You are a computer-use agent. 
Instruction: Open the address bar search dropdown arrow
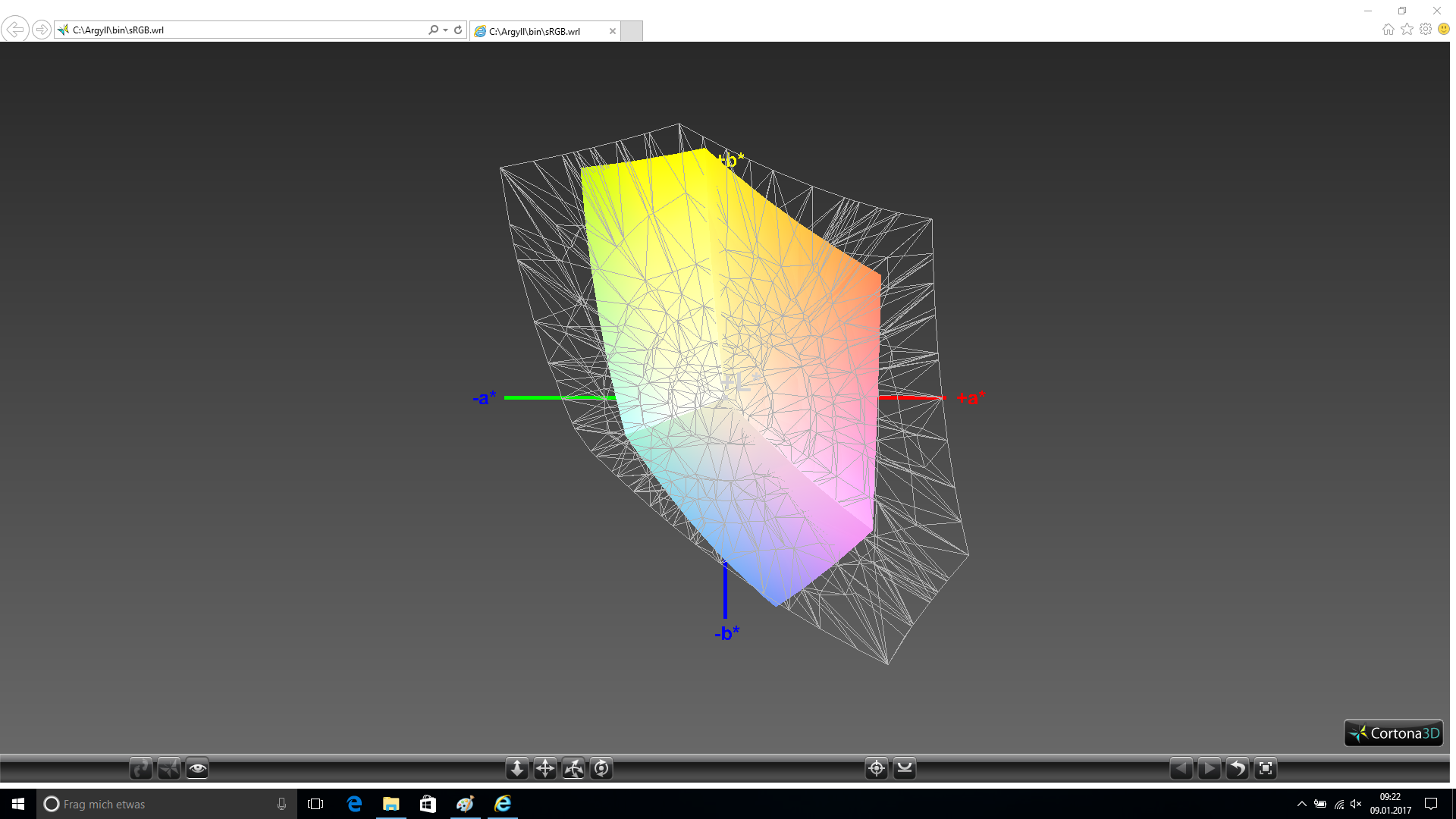(446, 30)
